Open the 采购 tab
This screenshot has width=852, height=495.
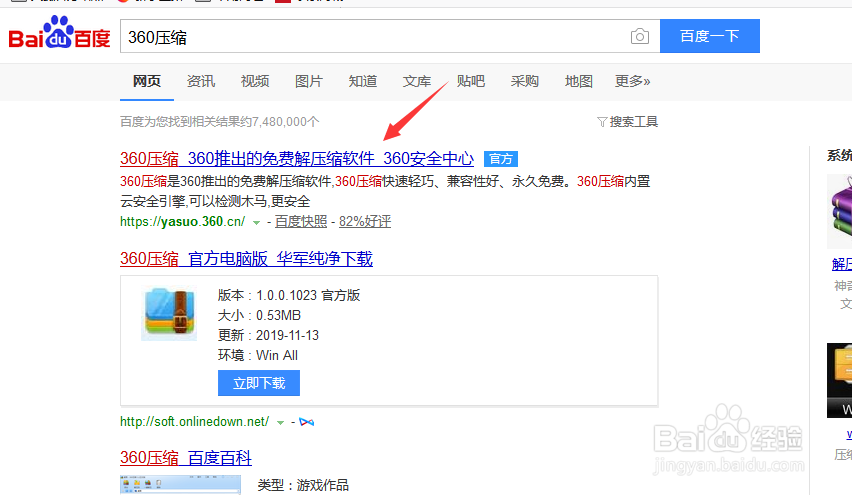[524, 82]
